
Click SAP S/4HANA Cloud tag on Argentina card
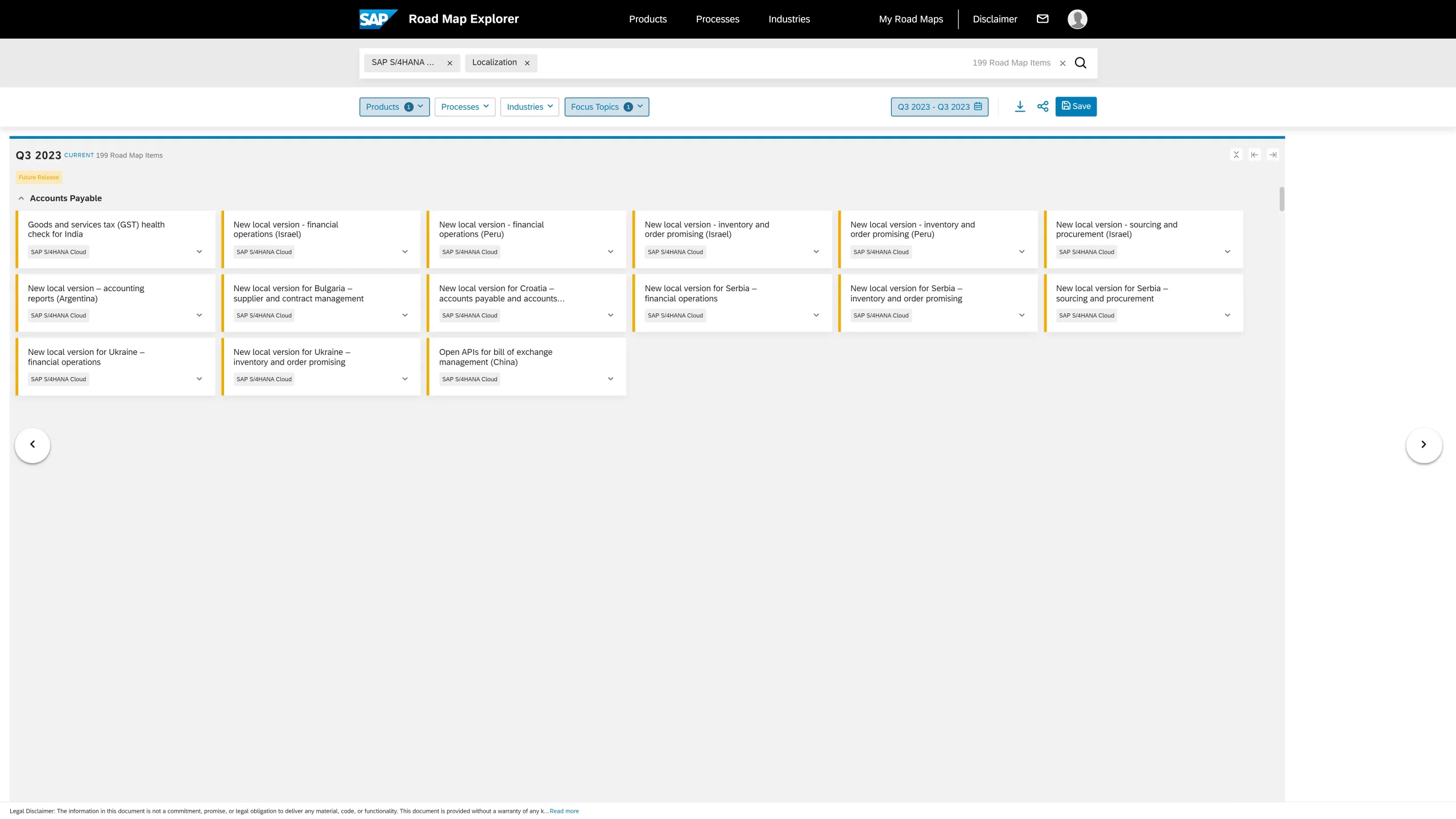pyautogui.click(x=59, y=316)
